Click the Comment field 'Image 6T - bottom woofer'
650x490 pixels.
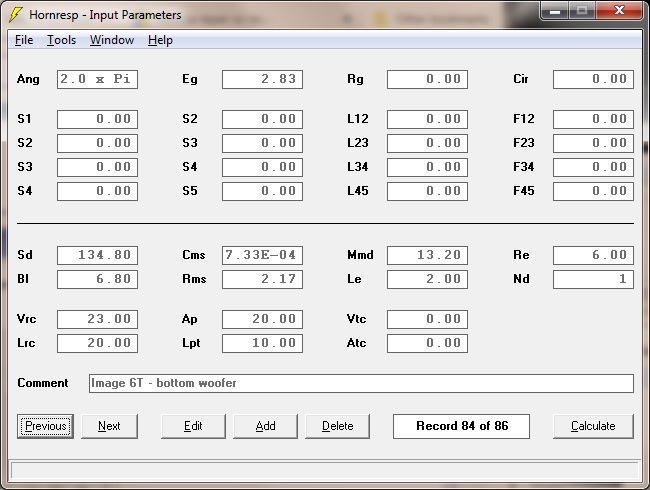(x=361, y=383)
